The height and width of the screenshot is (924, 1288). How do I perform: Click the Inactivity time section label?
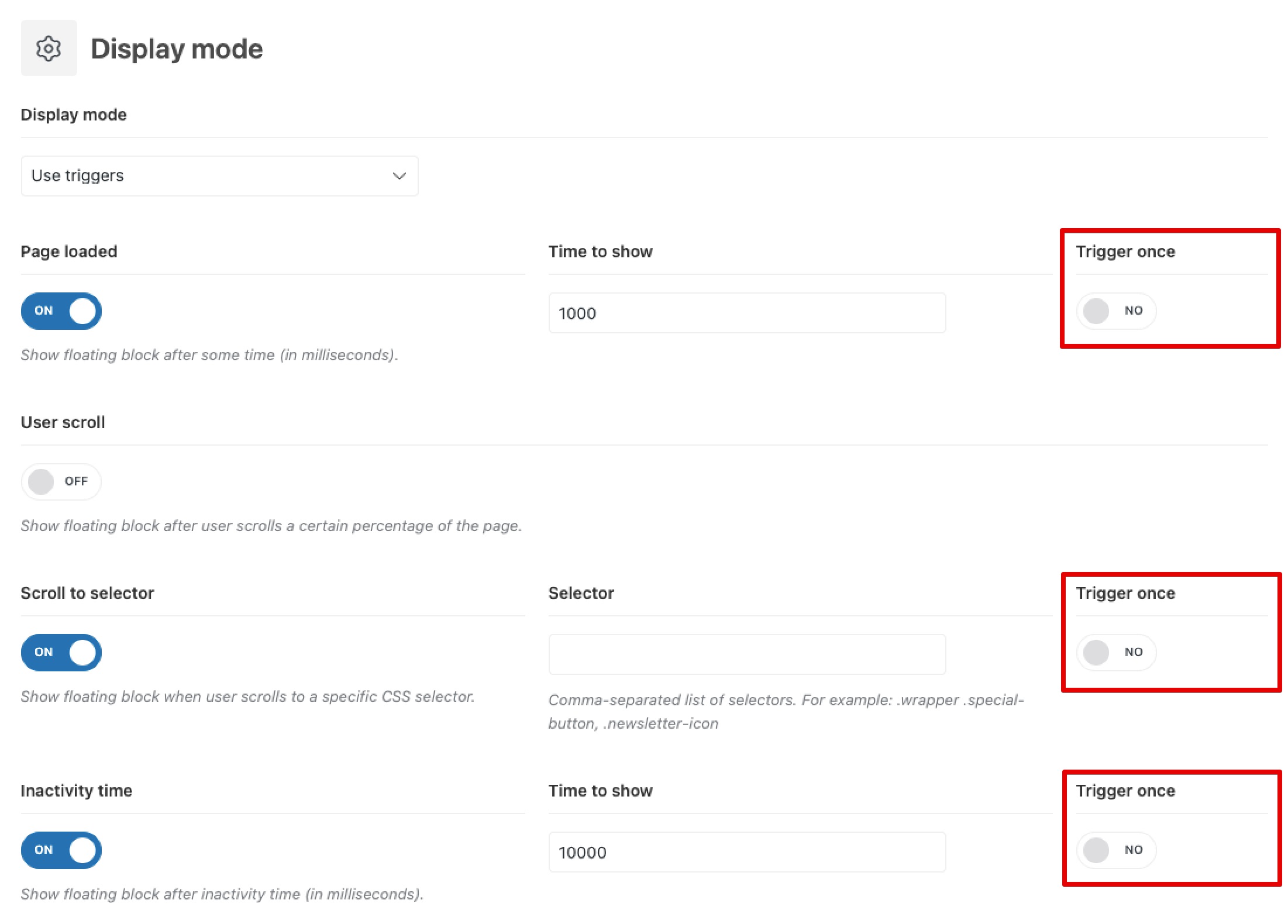point(77,791)
